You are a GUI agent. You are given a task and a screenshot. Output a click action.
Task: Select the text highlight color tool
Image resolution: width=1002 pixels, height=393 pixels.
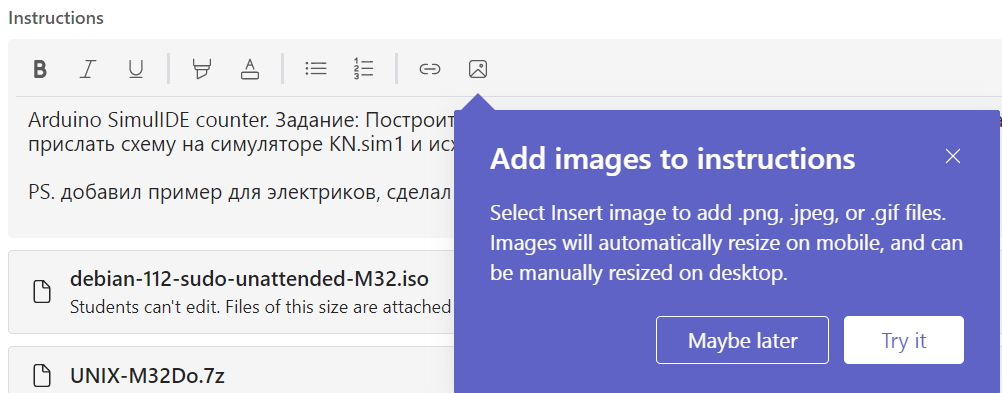[x=202, y=69]
